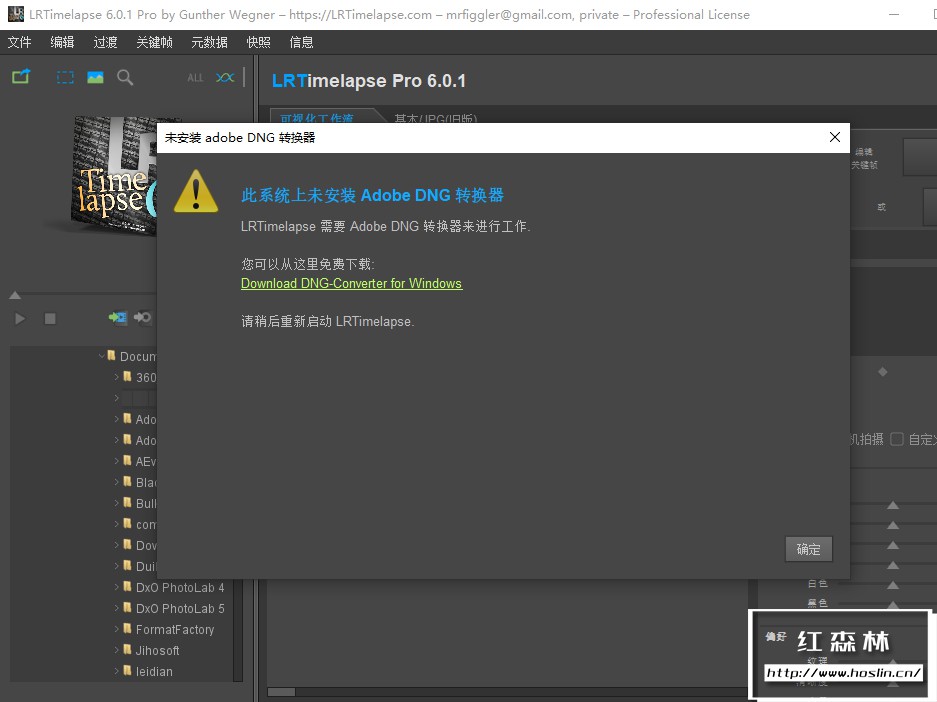Viewport: 937px width, 702px height.
Task: Select the Bull folder in tree
Action: [146, 503]
